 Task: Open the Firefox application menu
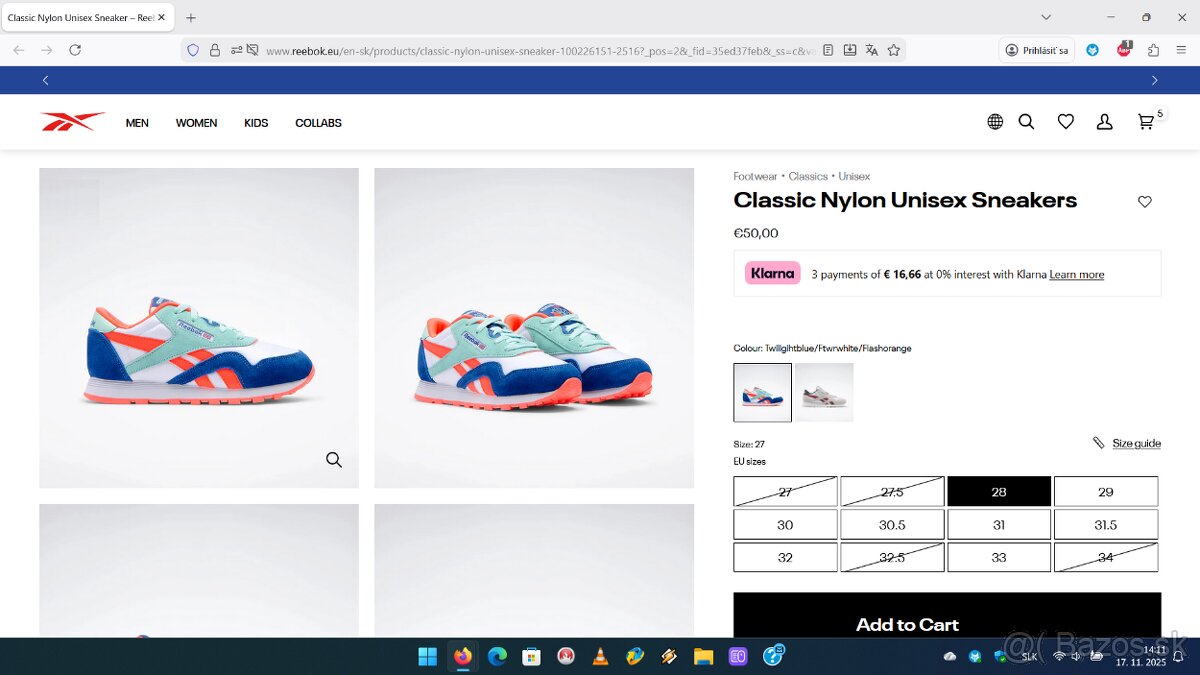(x=1181, y=48)
